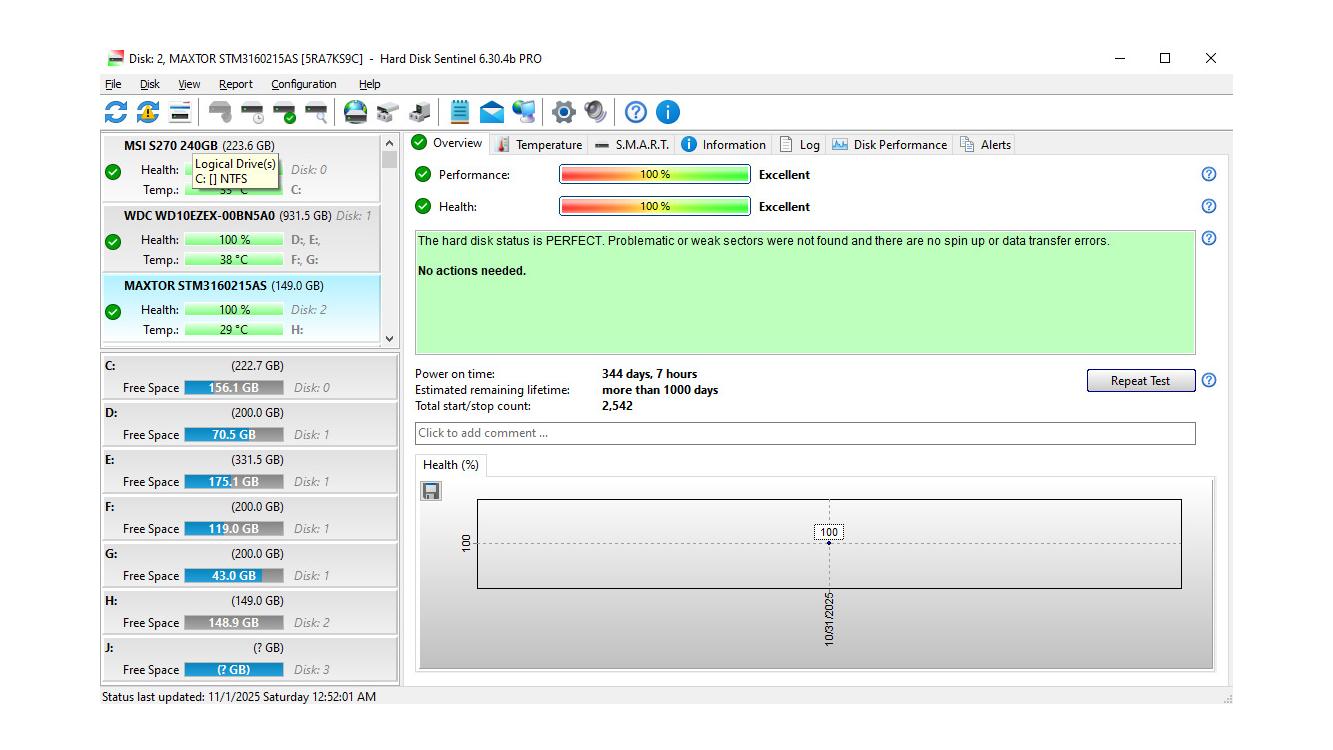This screenshot has width=1333, height=750.
Task: Switch to the S.M.A.R.T. tab
Action: click(632, 145)
